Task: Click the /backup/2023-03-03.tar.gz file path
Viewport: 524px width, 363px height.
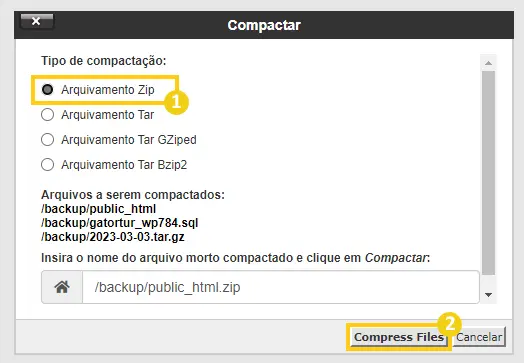Action: tap(113, 237)
